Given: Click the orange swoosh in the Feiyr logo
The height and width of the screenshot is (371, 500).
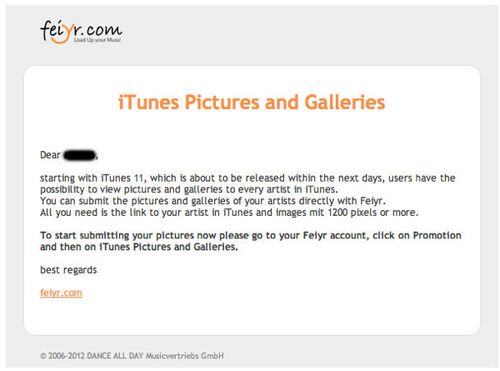Looking at the screenshot, I should [61, 37].
